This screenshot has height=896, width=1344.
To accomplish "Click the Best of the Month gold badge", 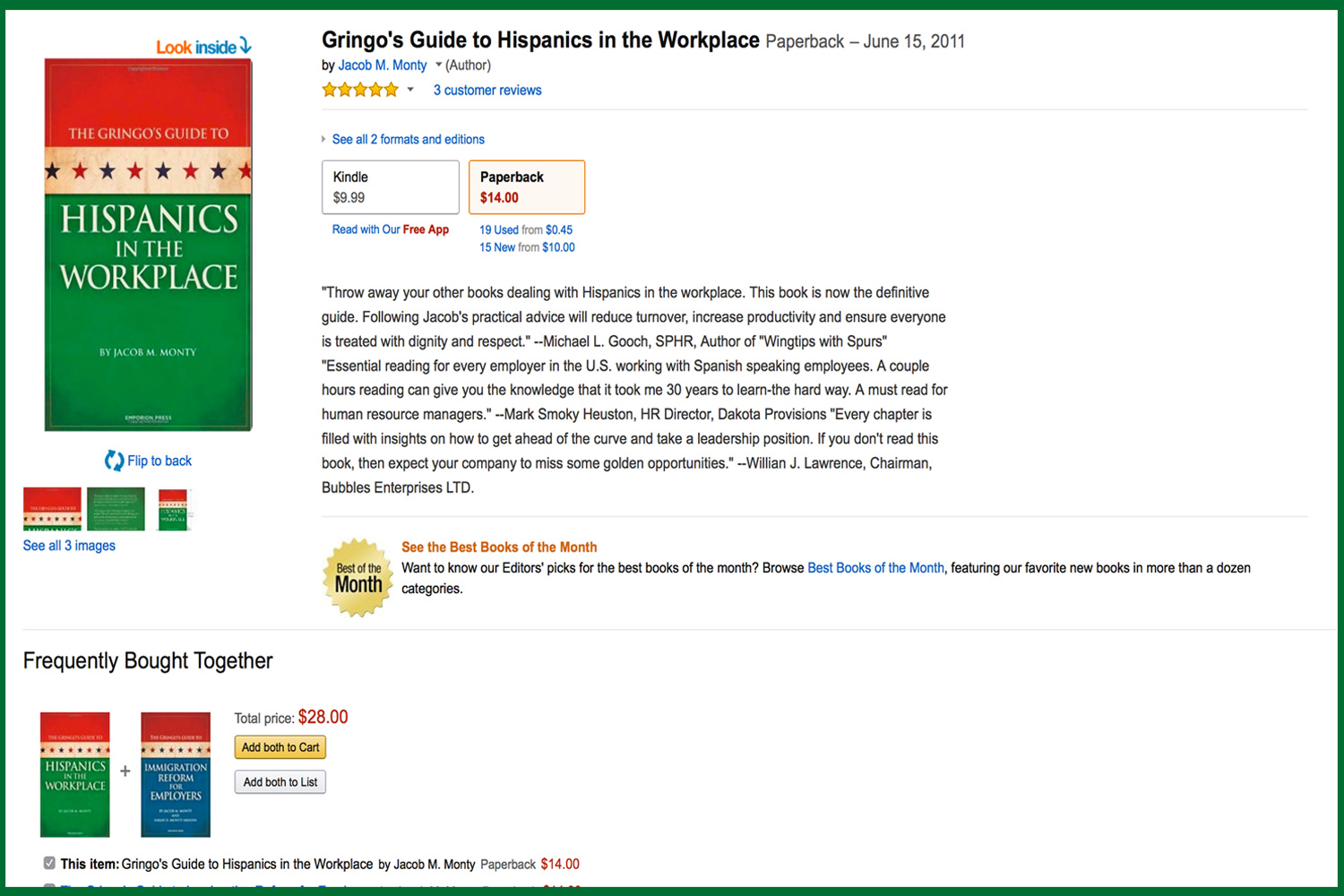I will 358,578.
